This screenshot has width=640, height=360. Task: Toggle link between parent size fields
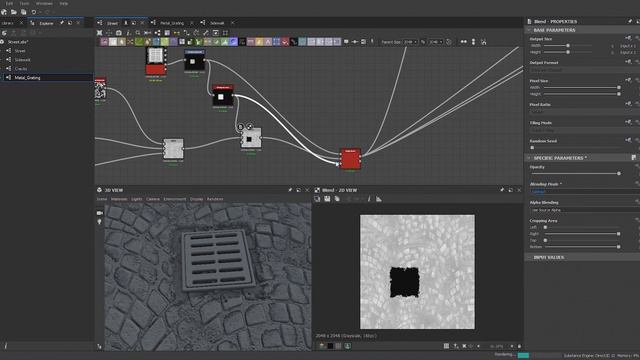(x=423, y=42)
